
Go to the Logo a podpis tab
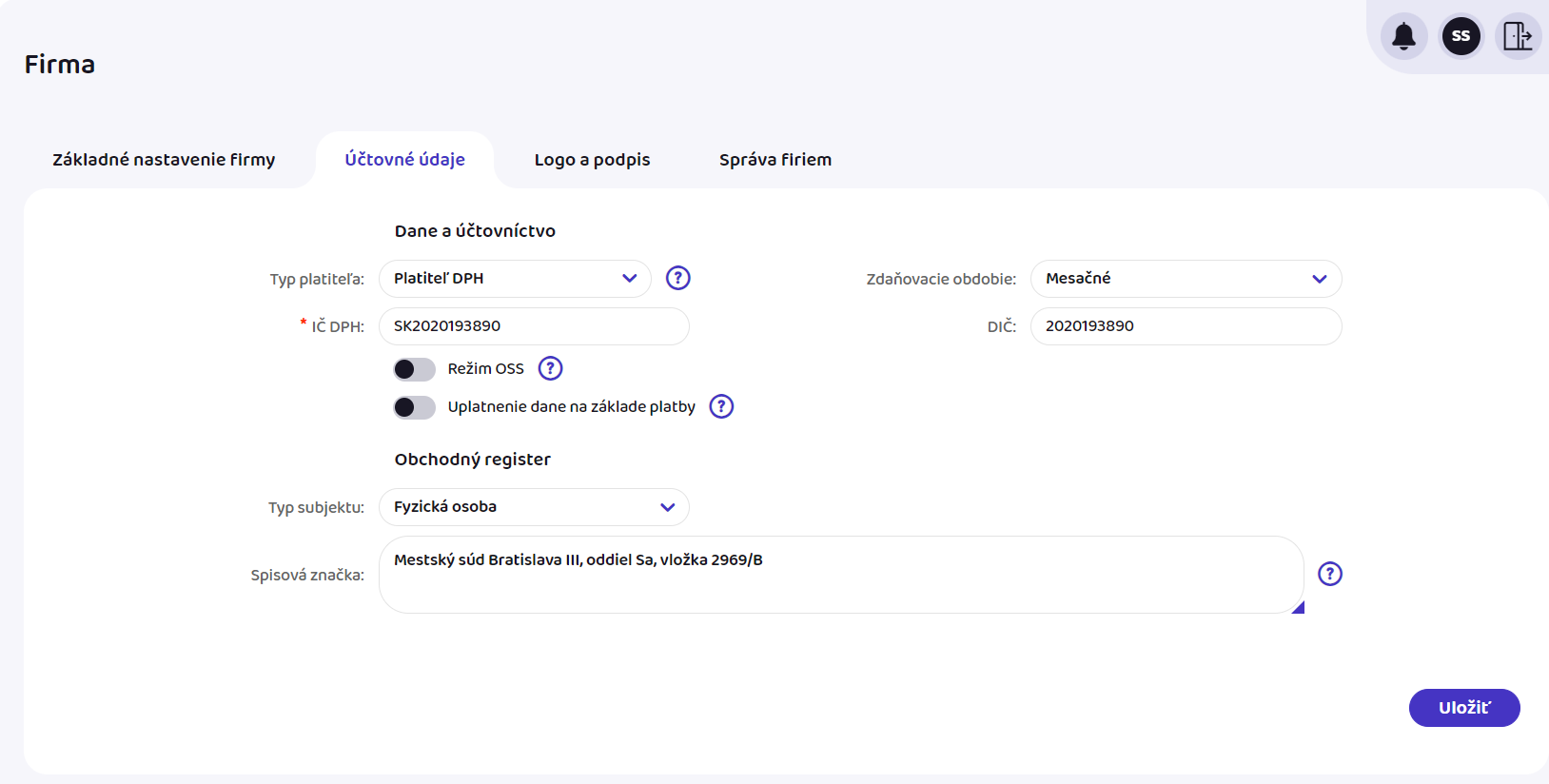tap(592, 160)
